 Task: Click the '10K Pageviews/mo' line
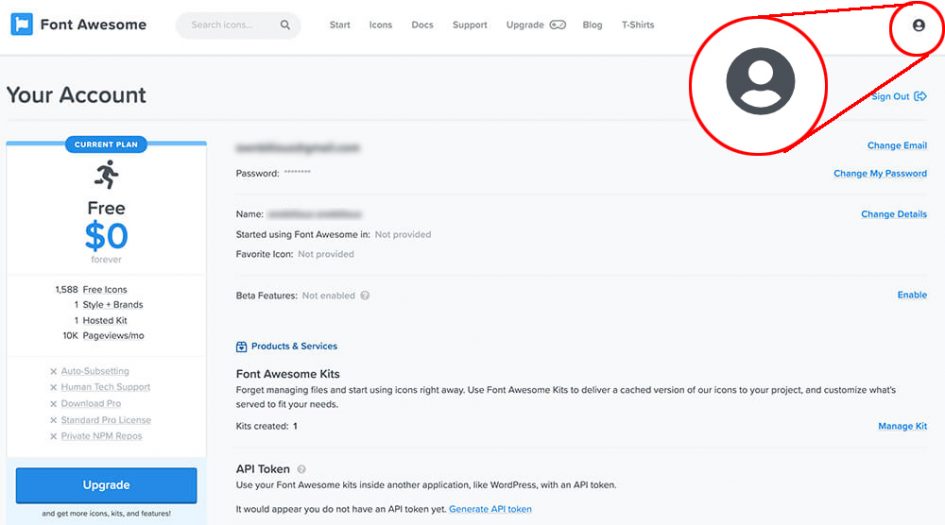coord(103,336)
